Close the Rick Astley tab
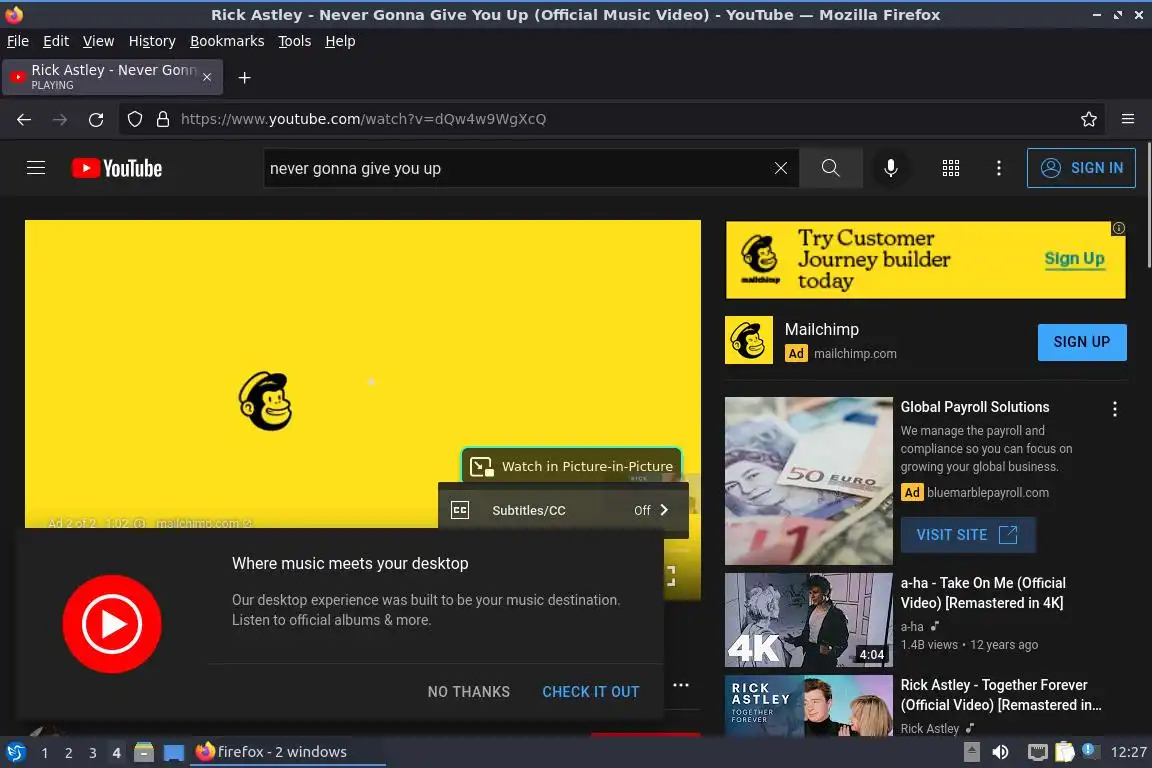 pyautogui.click(x=207, y=77)
